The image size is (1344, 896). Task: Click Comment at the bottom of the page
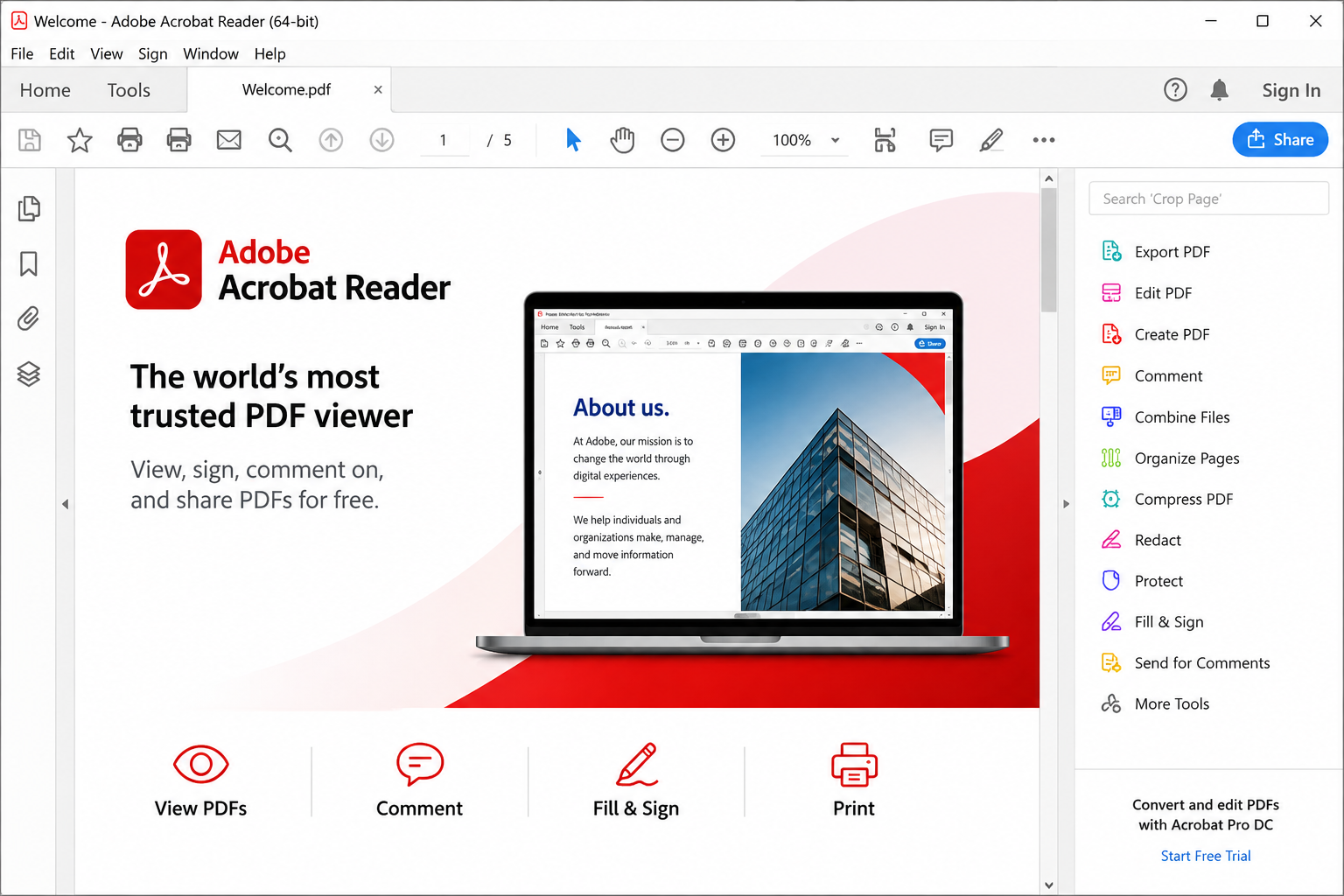419,781
